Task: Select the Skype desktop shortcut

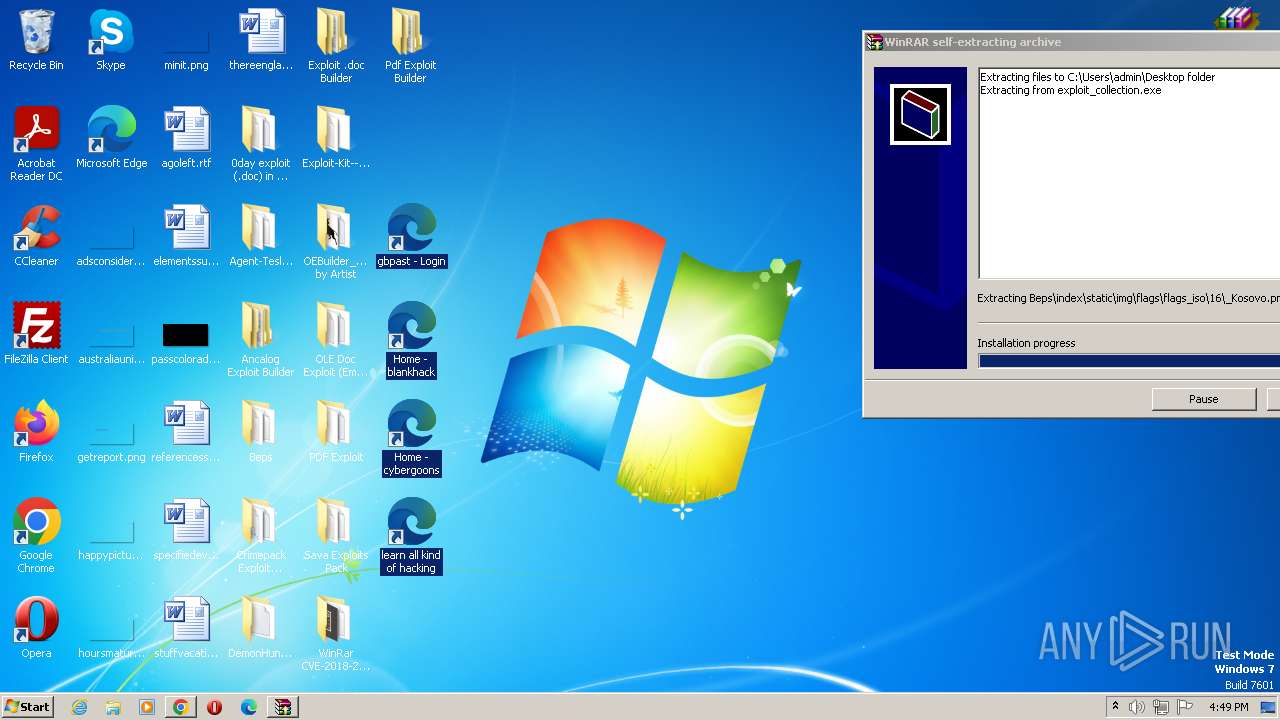Action: pos(110,41)
